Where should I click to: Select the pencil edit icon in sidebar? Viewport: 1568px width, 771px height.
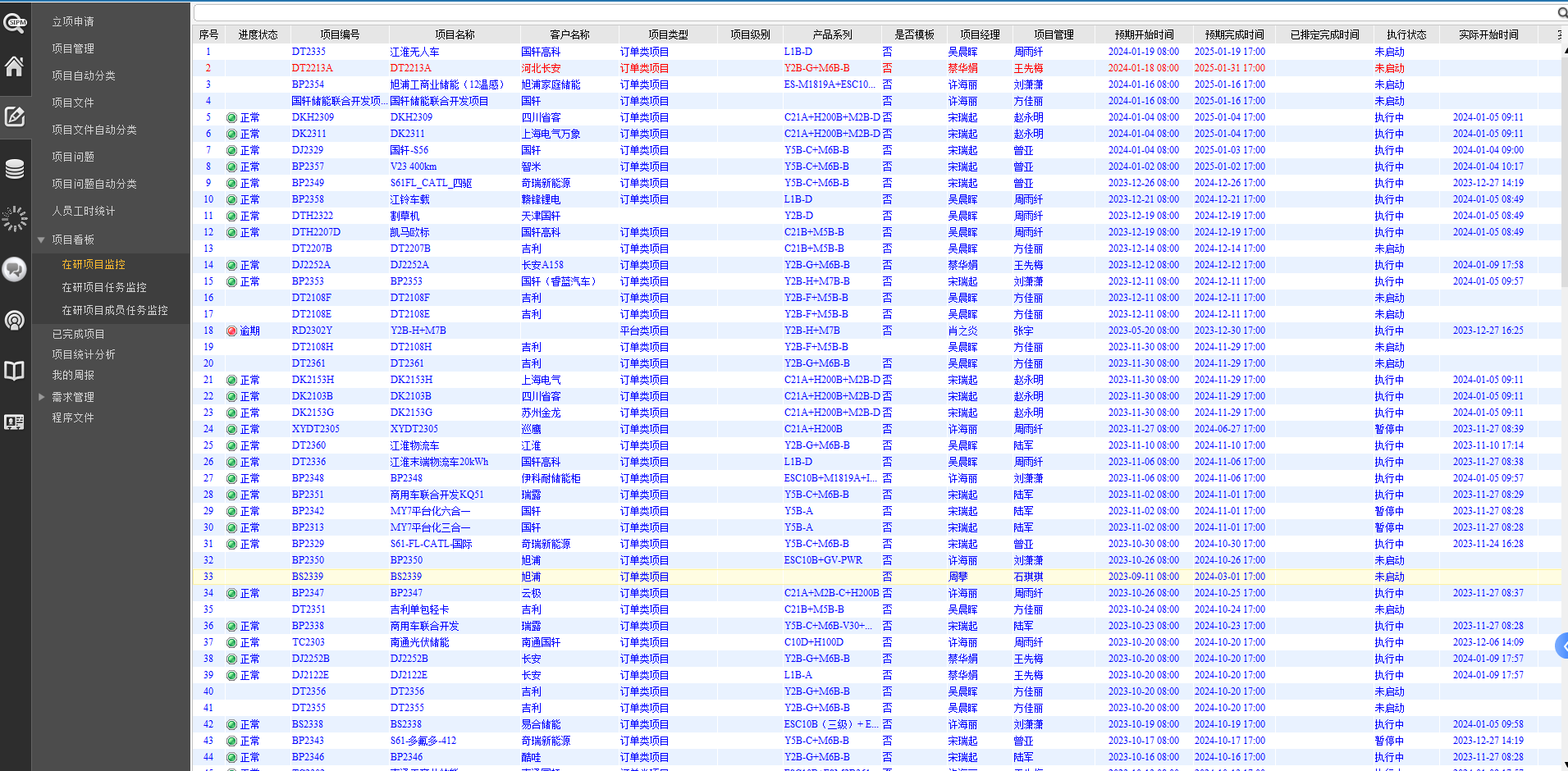(x=15, y=116)
